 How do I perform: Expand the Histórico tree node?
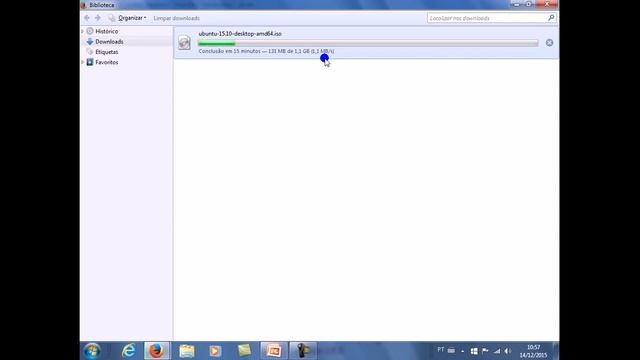click(x=83, y=31)
